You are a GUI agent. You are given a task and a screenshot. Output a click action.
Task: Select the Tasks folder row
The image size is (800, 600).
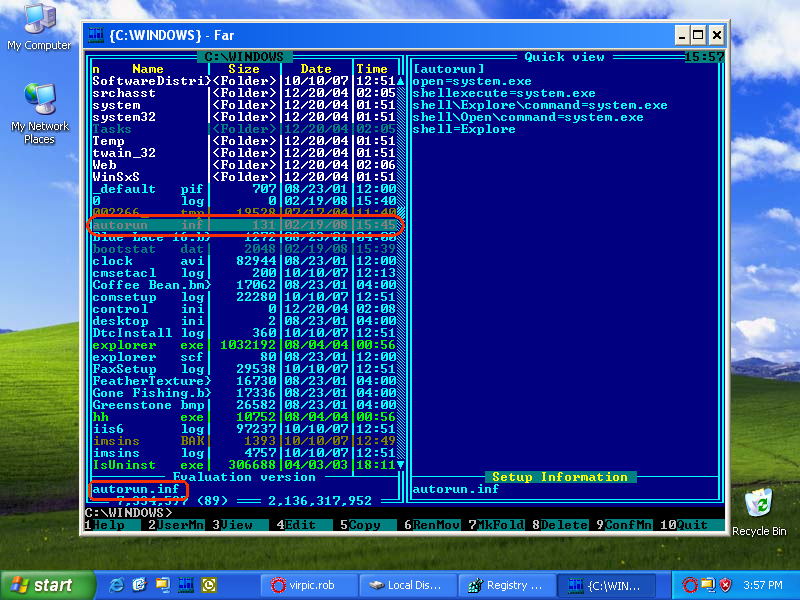point(244,129)
